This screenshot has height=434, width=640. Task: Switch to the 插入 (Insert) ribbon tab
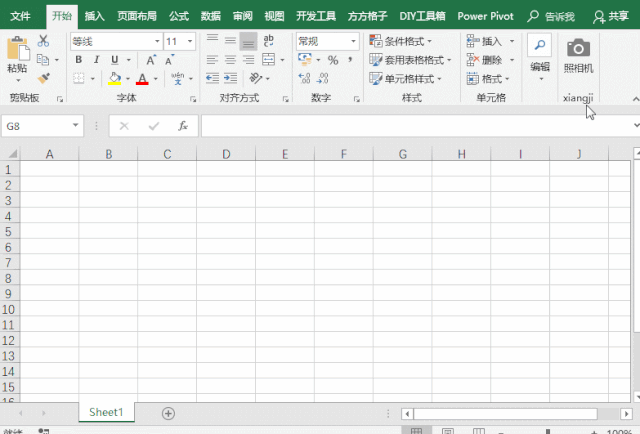(x=94, y=16)
